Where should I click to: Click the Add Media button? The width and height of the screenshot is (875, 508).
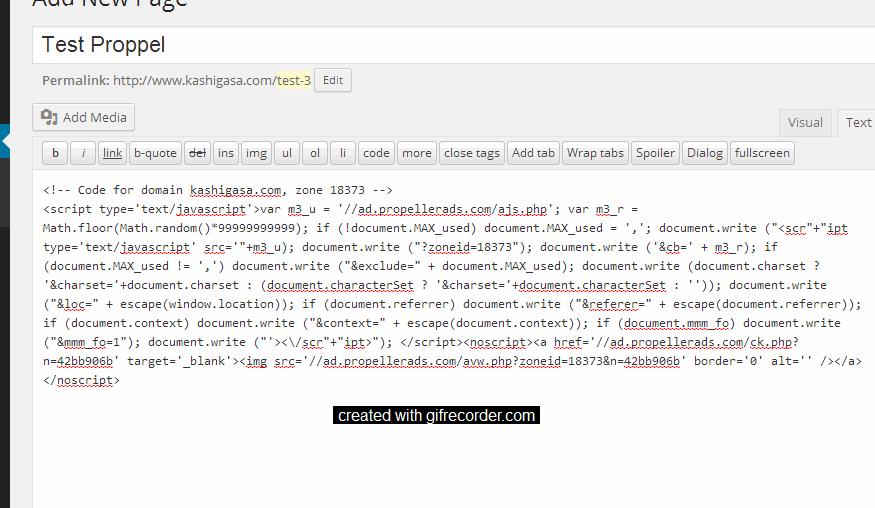[x=83, y=117]
